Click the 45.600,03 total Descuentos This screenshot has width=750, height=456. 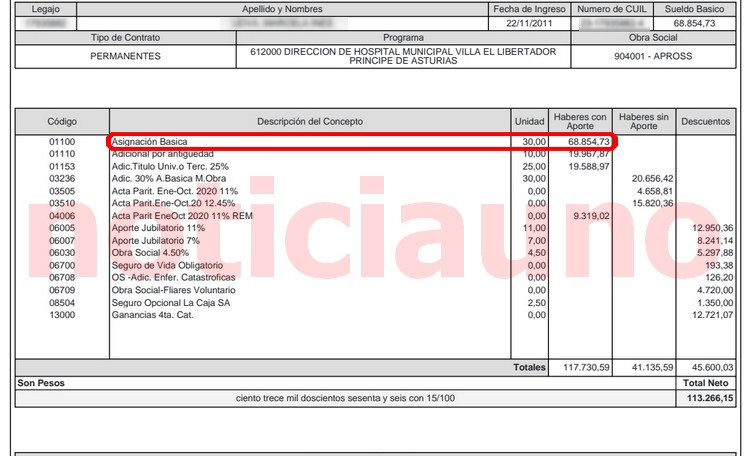click(x=713, y=367)
